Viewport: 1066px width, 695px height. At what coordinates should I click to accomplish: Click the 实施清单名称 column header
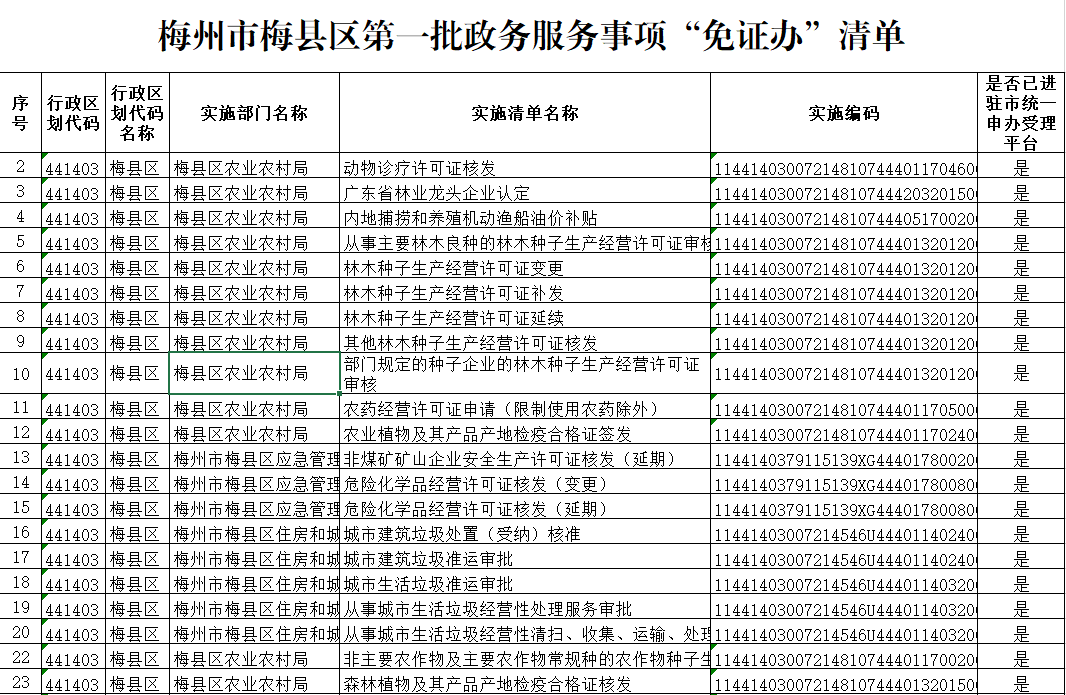pyautogui.click(x=525, y=113)
